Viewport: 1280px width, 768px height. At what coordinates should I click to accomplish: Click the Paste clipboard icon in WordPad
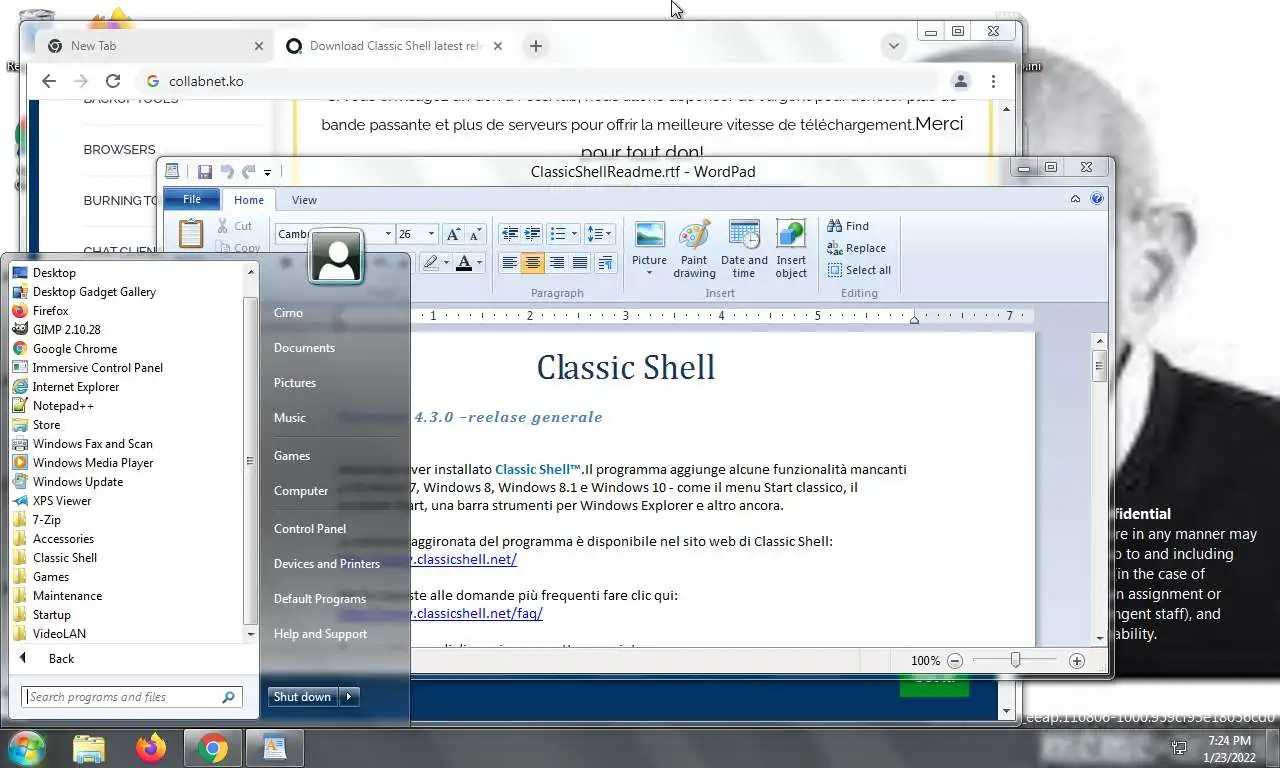[x=191, y=233]
